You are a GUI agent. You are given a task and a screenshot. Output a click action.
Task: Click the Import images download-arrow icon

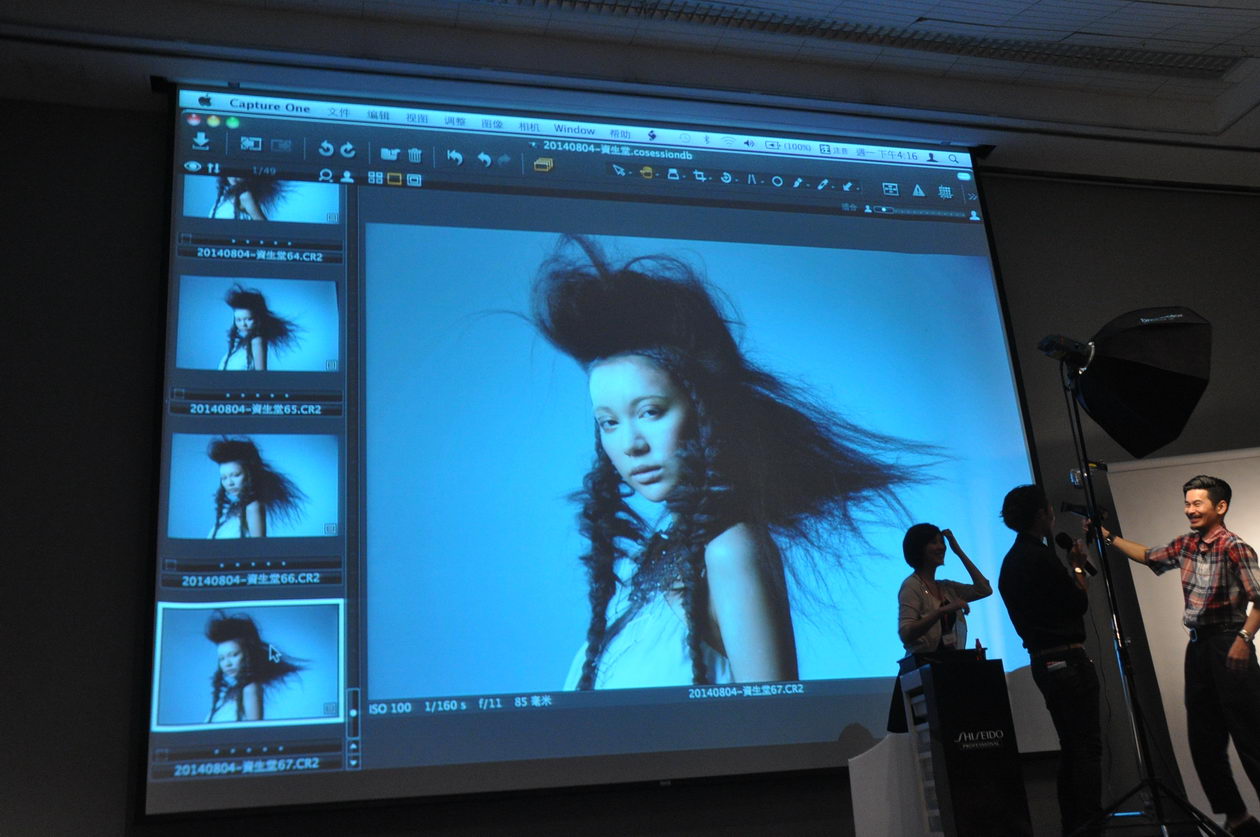tap(201, 141)
